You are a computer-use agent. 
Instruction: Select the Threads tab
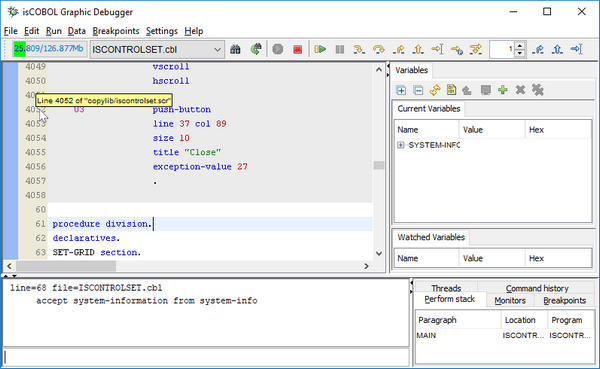[x=446, y=288]
